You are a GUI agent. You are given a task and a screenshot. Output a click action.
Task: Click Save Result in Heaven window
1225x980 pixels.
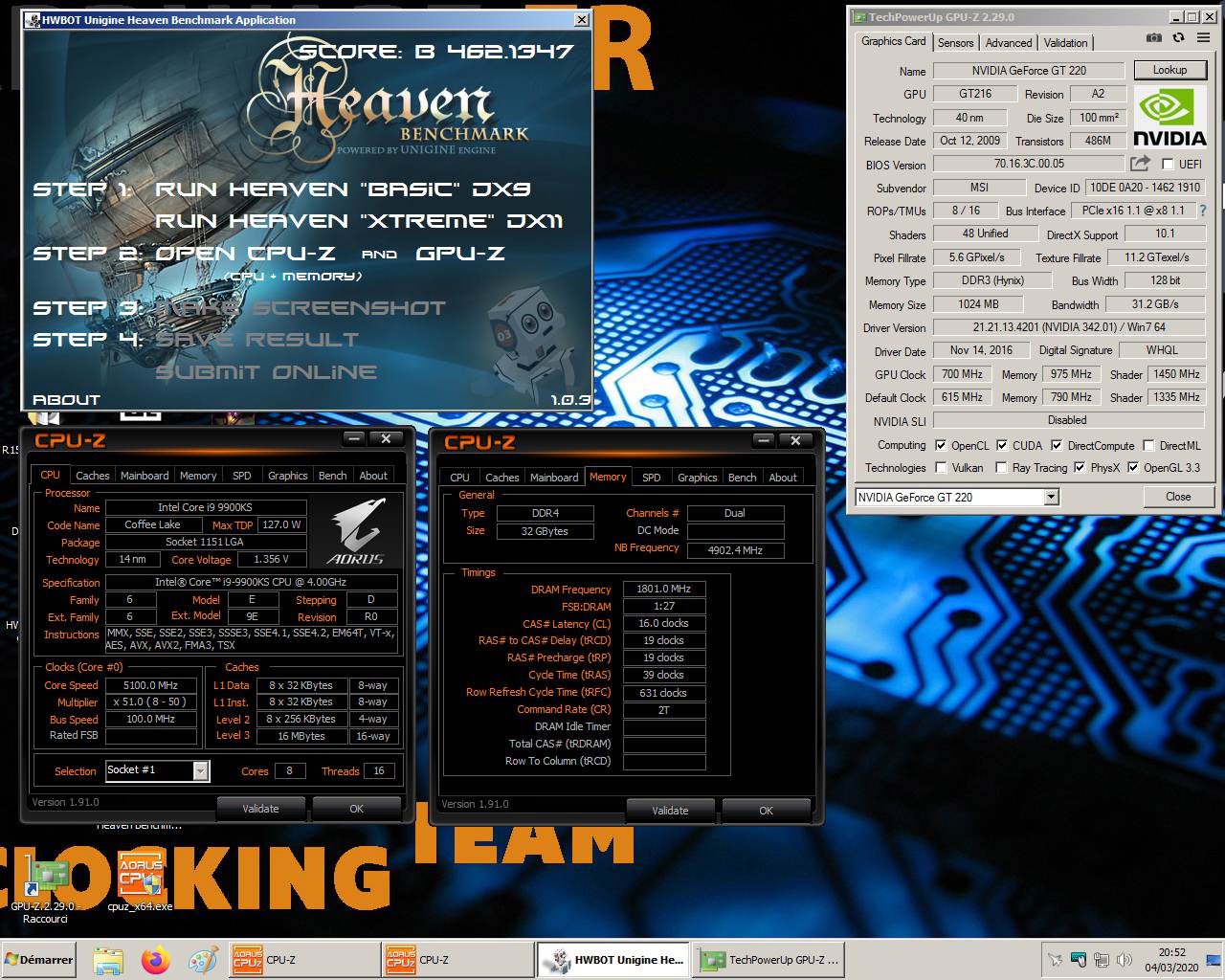pos(256,340)
